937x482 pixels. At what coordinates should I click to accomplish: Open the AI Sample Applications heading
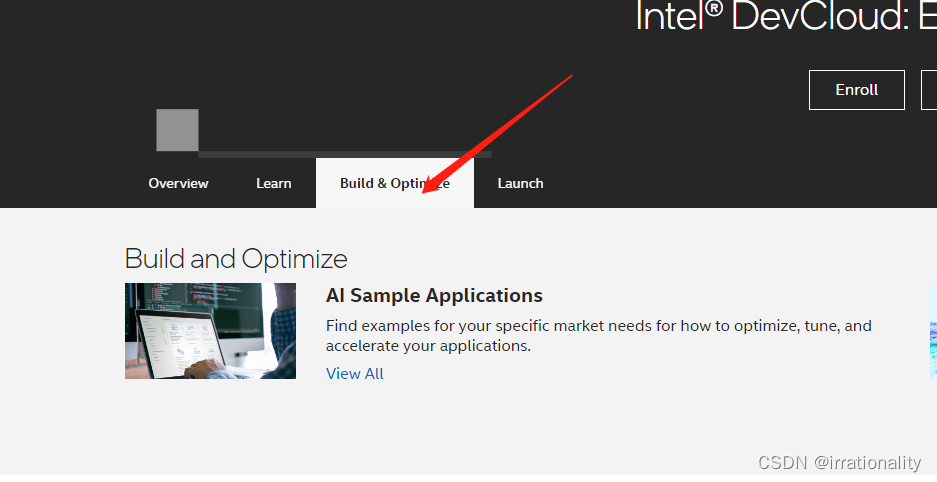[434, 296]
